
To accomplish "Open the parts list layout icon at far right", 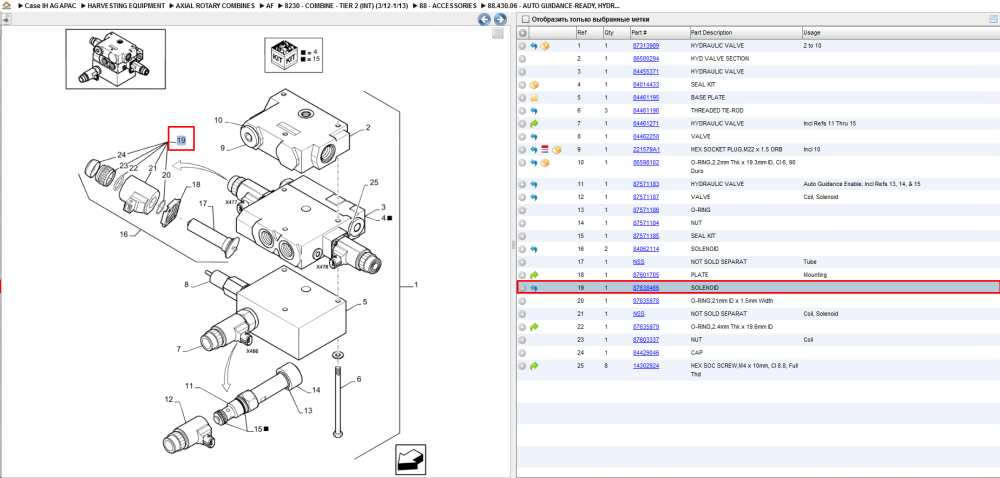I will coord(993,20).
